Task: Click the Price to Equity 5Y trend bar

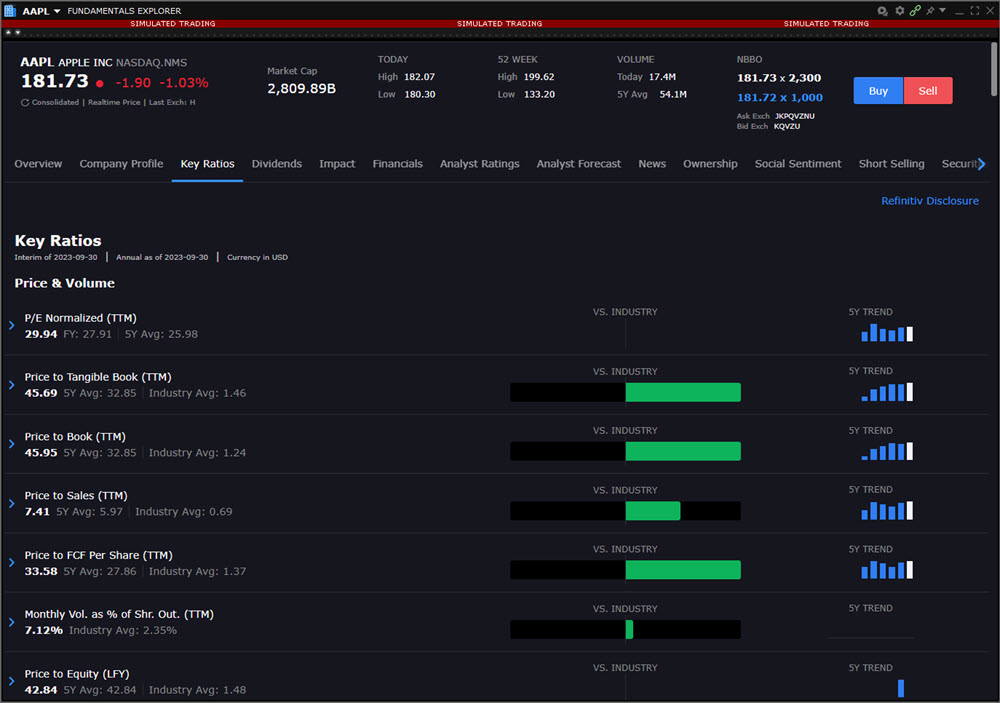Action: coord(901,688)
